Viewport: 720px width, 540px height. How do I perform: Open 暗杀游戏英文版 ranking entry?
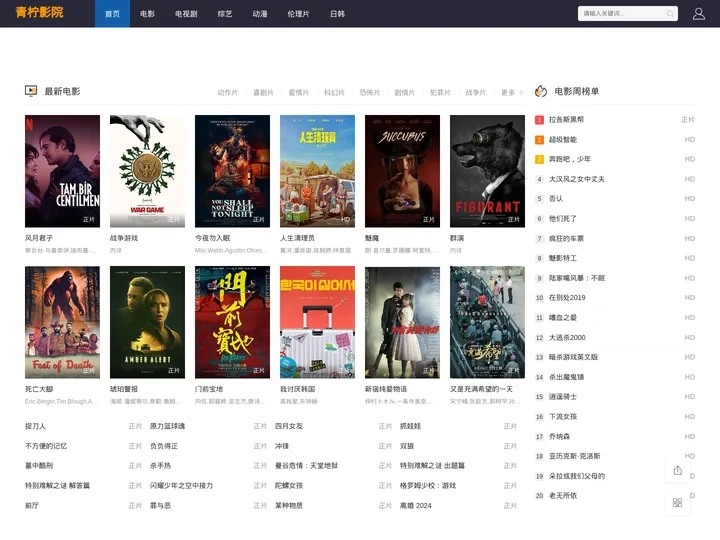(x=573, y=357)
